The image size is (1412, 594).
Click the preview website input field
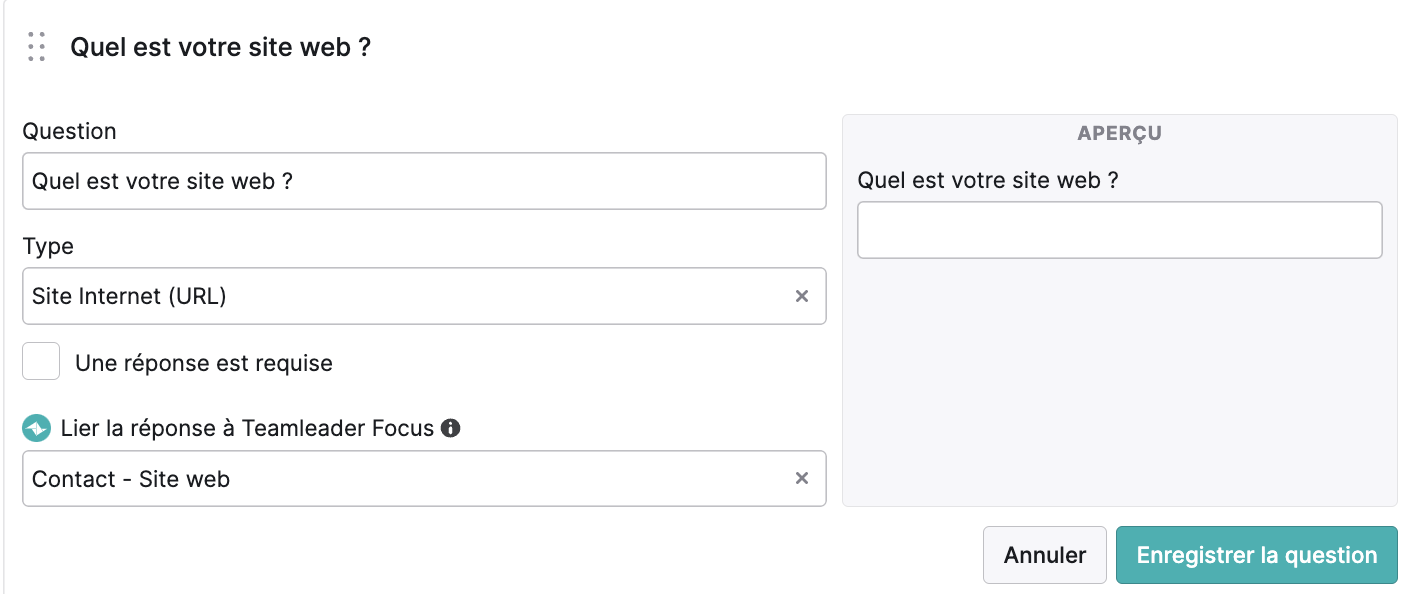coord(1120,230)
